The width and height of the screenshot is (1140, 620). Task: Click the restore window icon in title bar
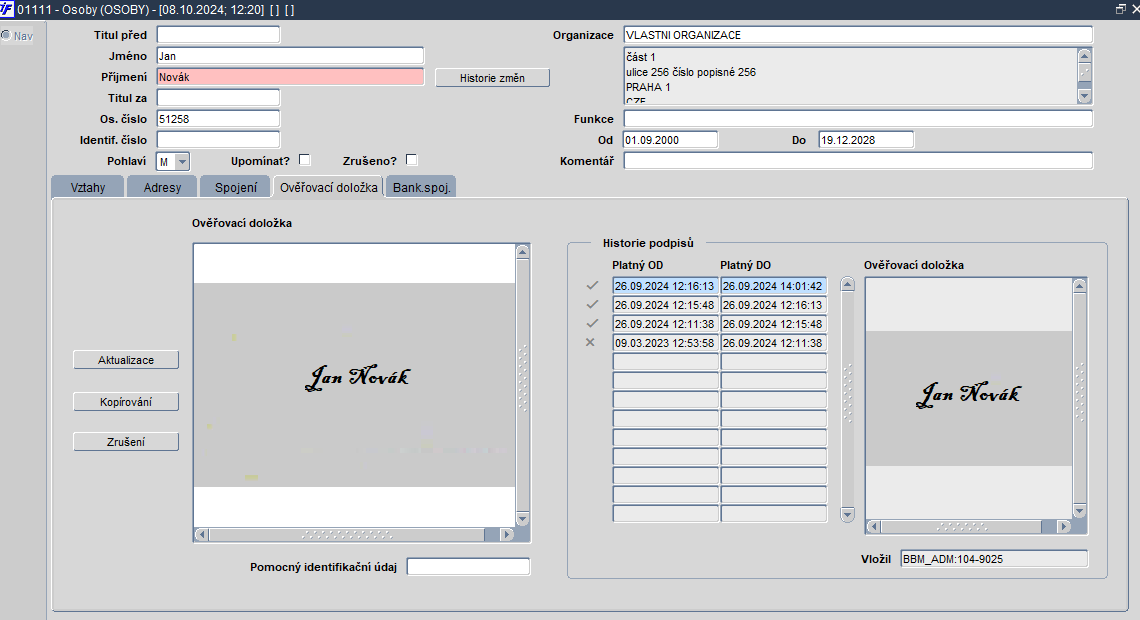1120,9
